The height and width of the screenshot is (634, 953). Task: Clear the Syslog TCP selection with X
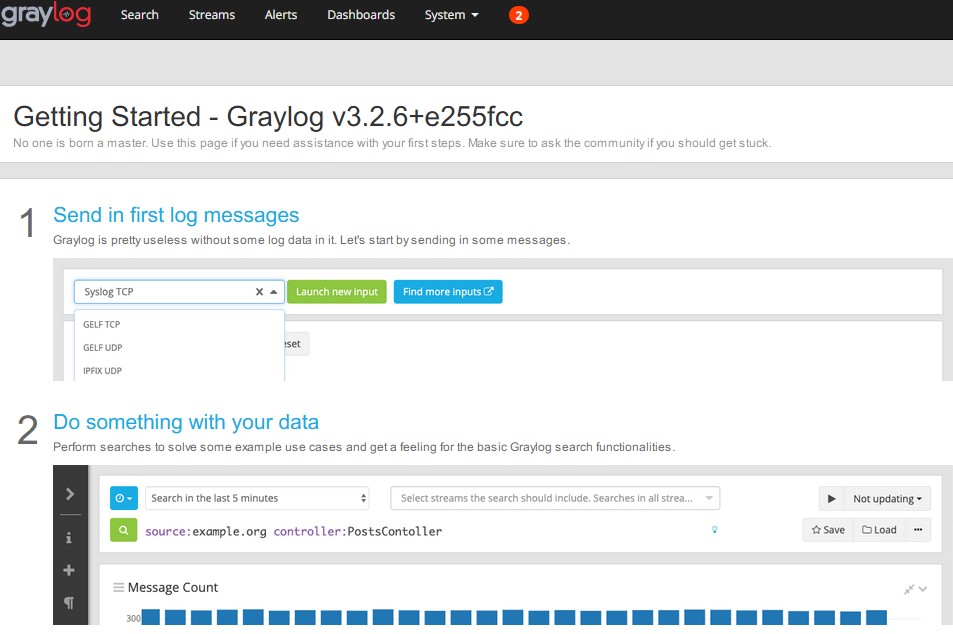(260, 292)
